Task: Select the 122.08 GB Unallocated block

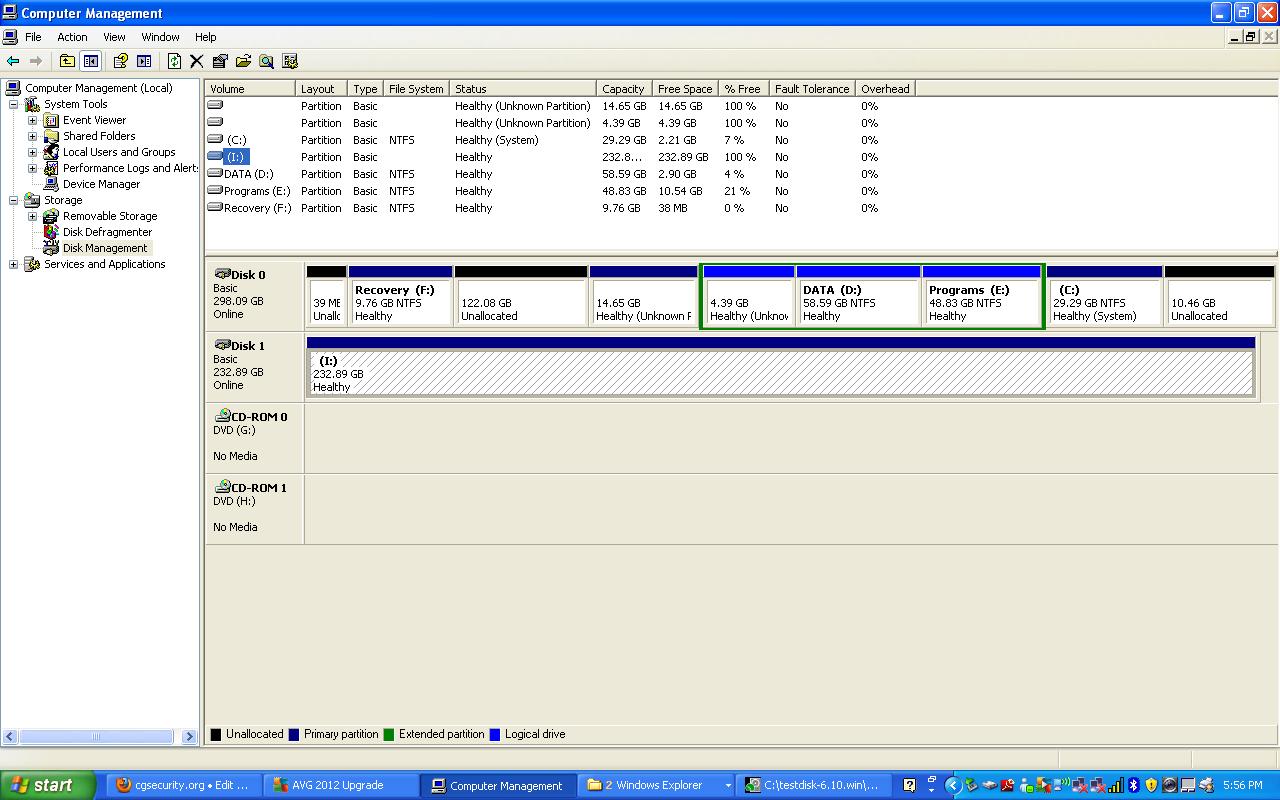Action: 521,295
